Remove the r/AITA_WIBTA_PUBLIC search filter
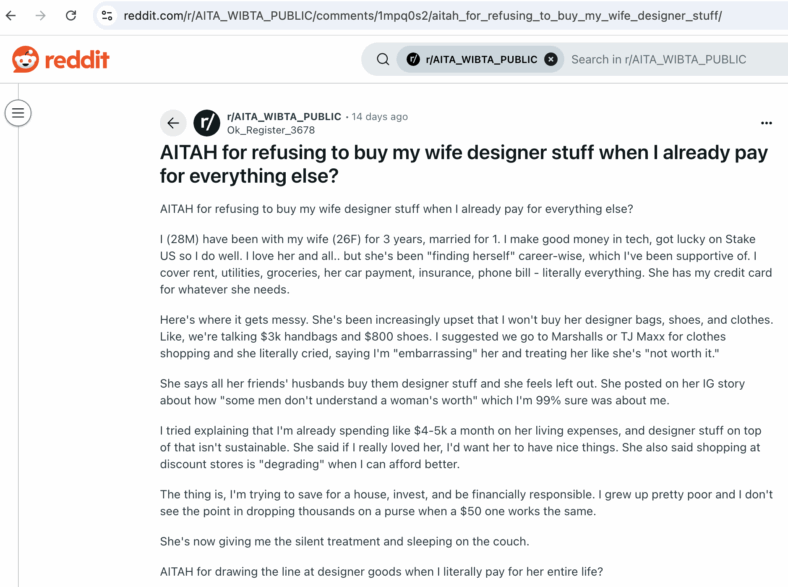Viewport: 788px width, 587px height. (x=551, y=59)
